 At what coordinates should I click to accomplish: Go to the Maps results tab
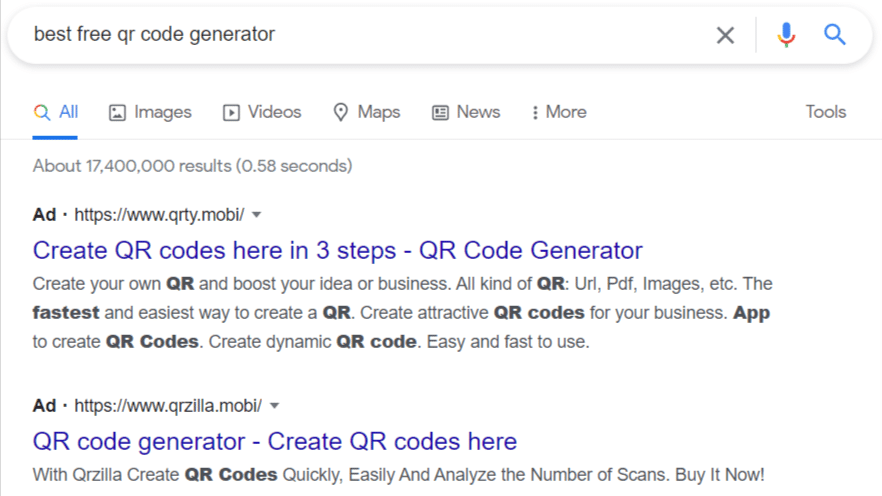click(366, 112)
